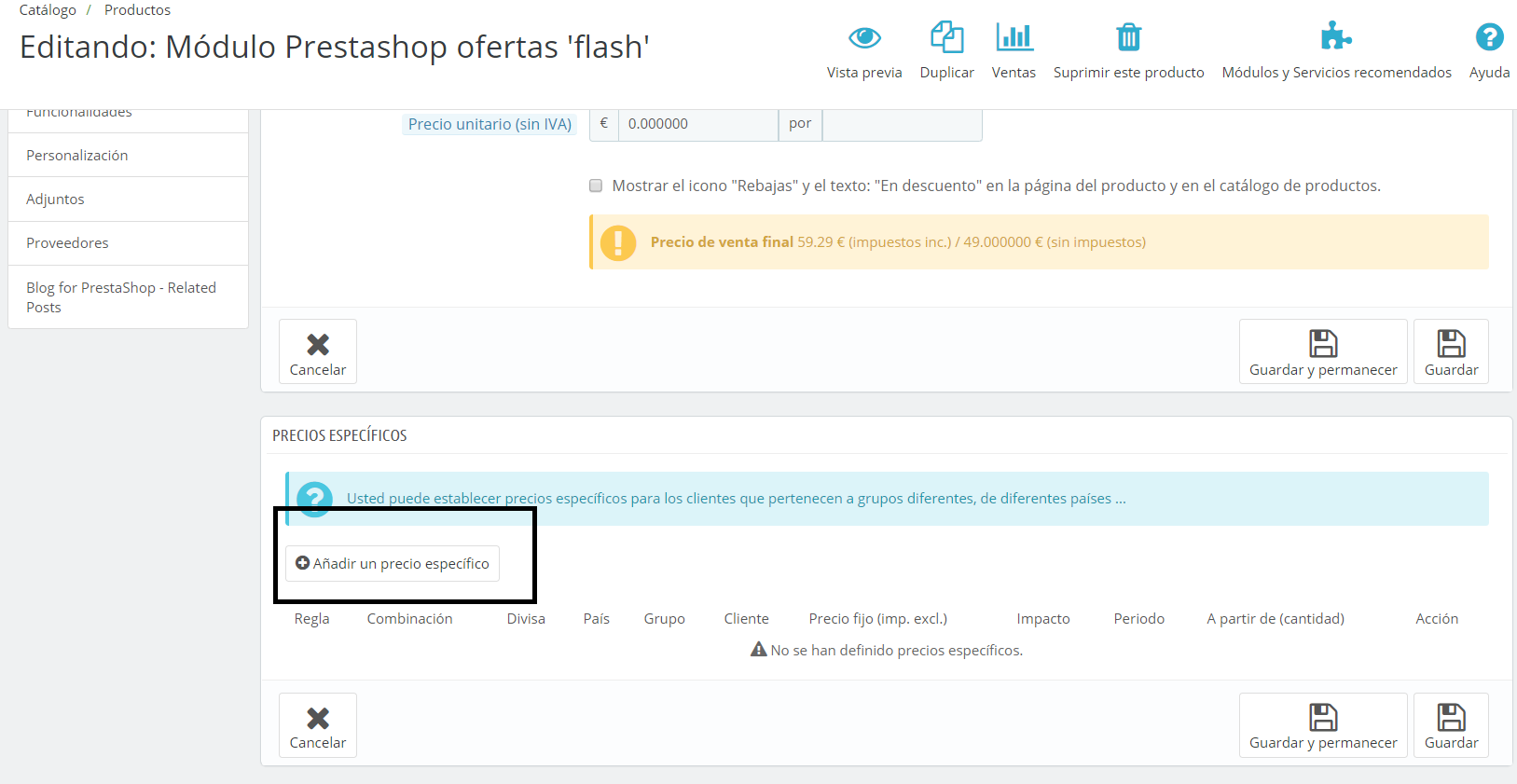Screen dimensions: 1517x784
Task: Focus the Precio unitario amount field
Action: tap(698, 124)
